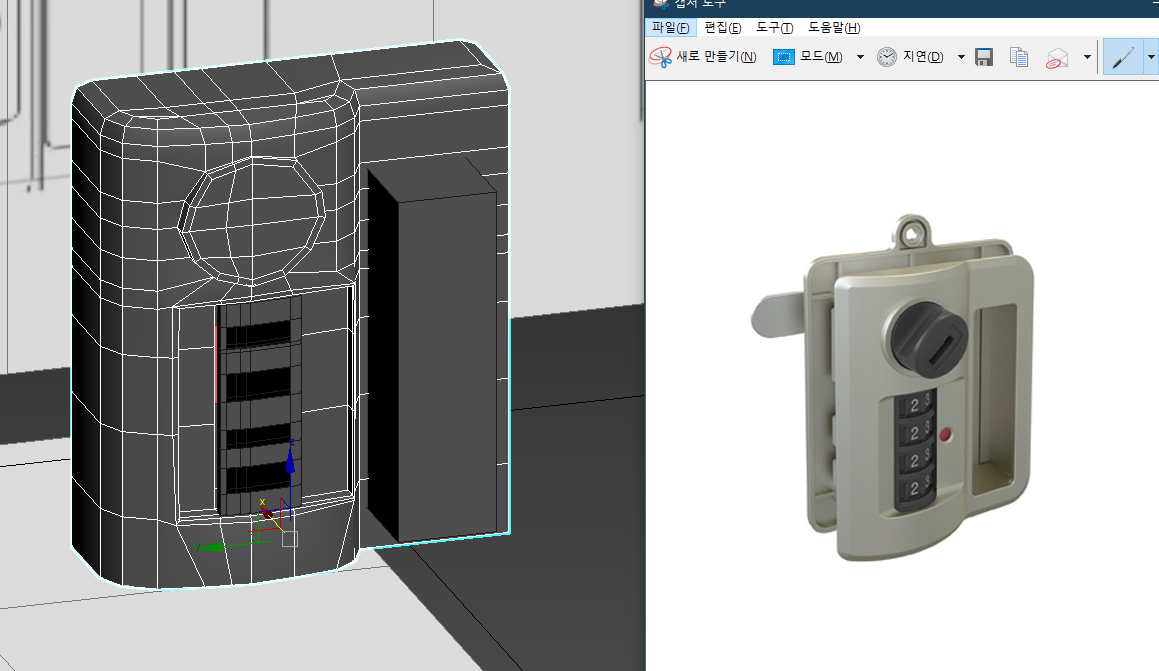Click the 모드(M) snip mode button
This screenshot has height=671, width=1159.
coord(808,57)
